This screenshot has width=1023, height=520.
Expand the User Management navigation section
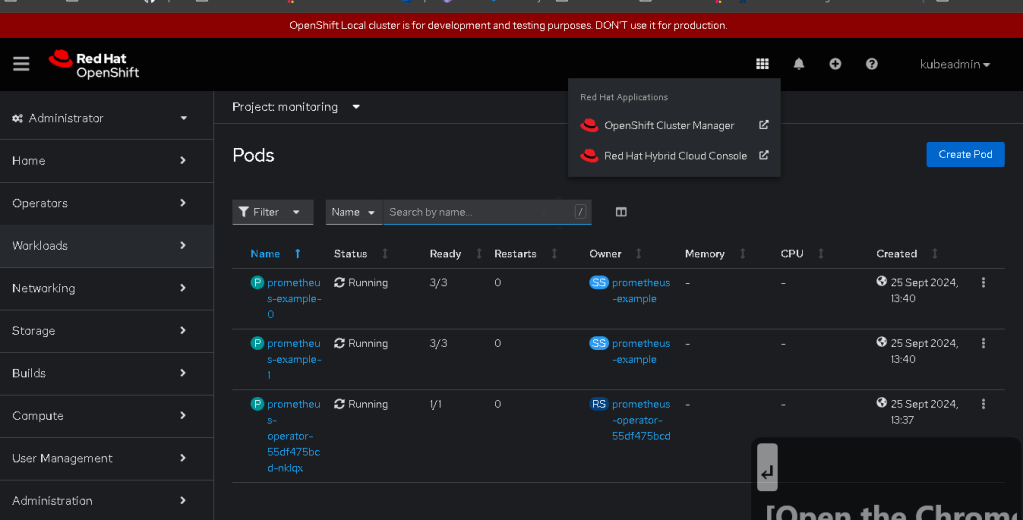[106, 458]
